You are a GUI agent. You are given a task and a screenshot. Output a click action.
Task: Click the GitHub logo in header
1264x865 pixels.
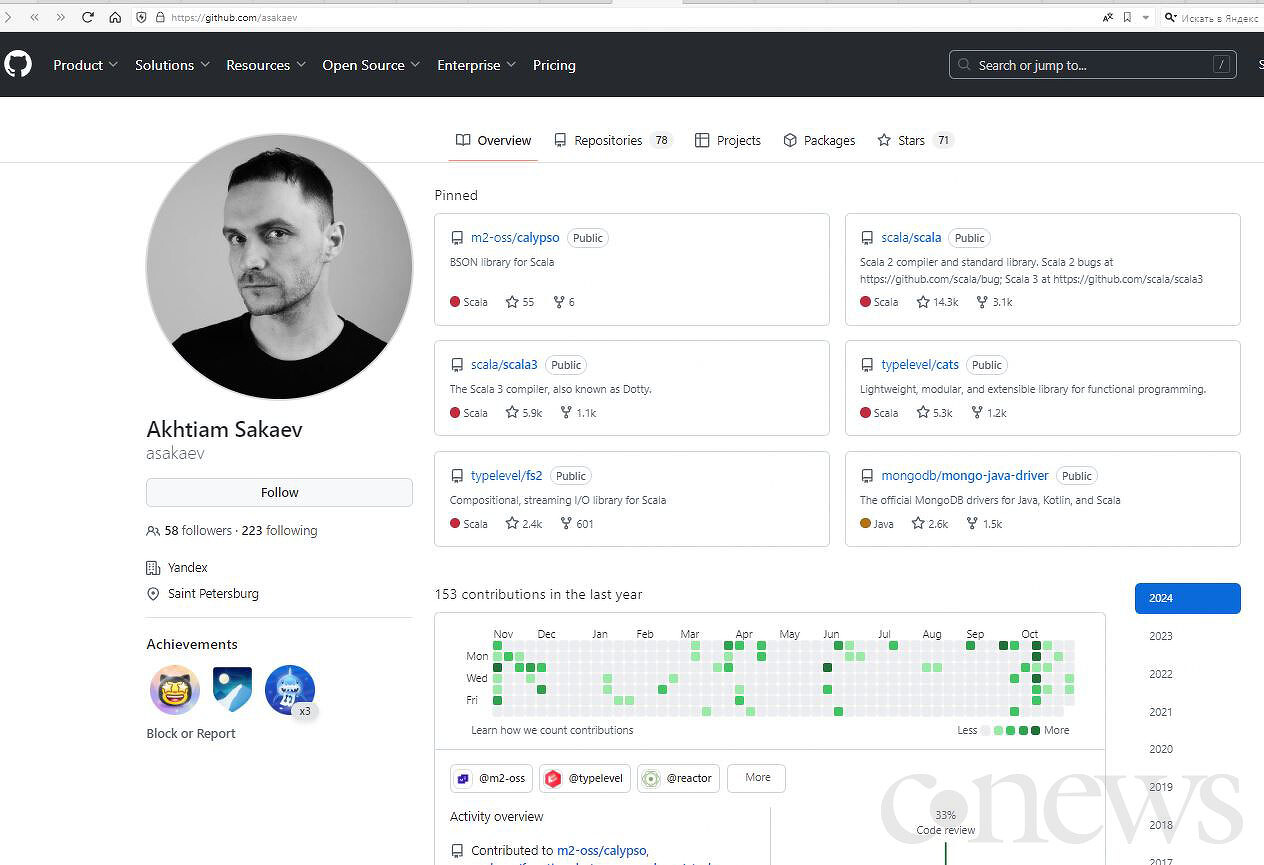18,65
